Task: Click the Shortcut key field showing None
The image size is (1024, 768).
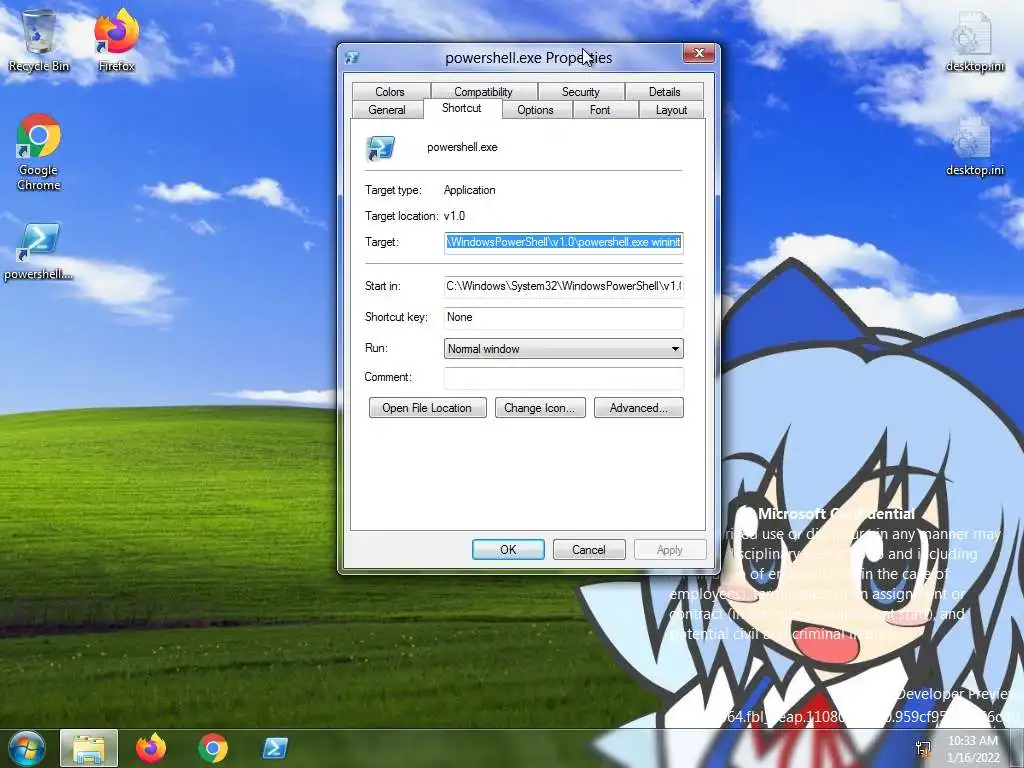Action: click(564, 317)
